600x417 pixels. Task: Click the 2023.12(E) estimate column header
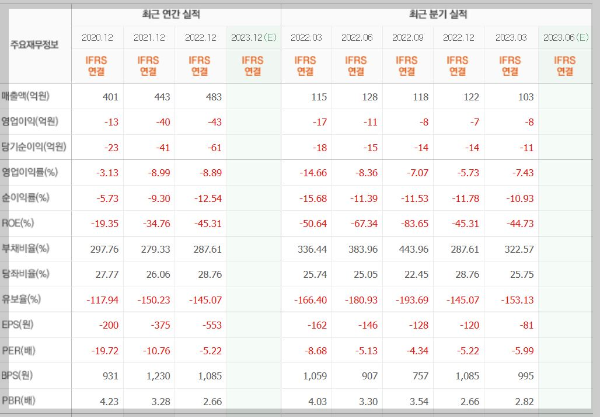(x=254, y=37)
